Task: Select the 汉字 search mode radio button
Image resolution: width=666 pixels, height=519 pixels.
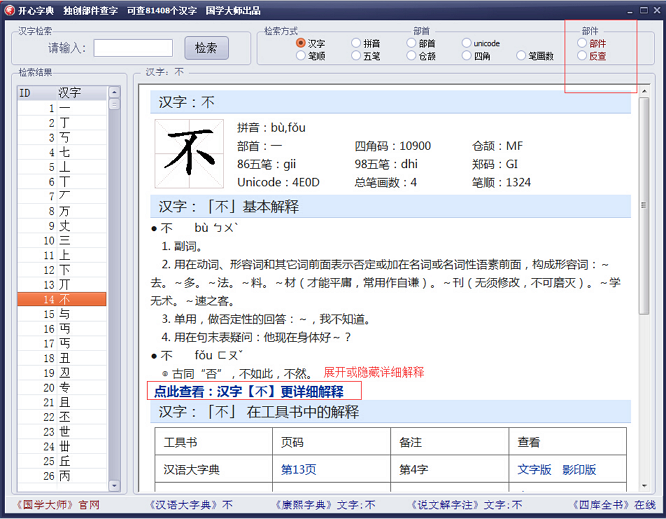Action: click(x=301, y=43)
